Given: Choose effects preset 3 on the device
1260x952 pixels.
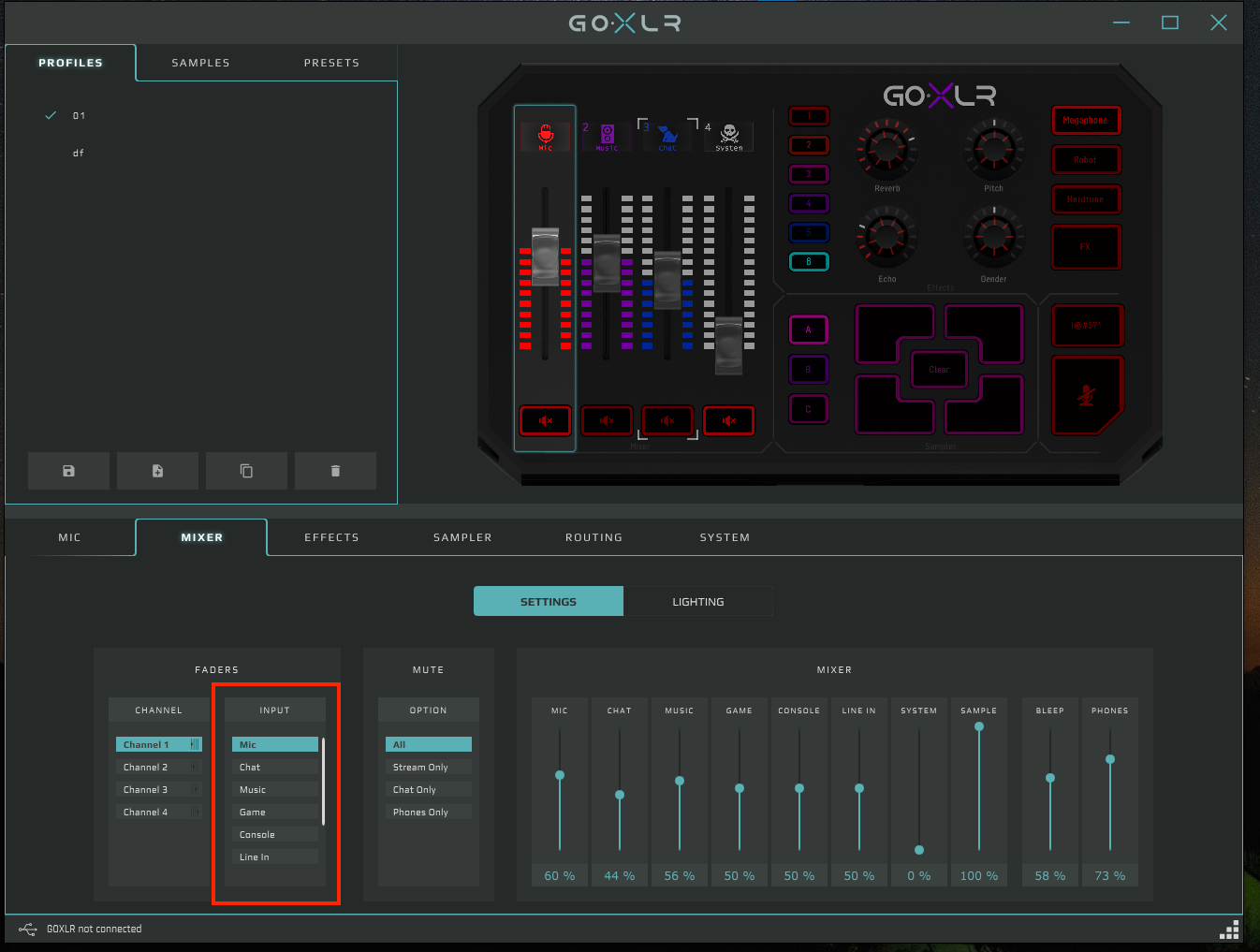Looking at the screenshot, I should [809, 174].
